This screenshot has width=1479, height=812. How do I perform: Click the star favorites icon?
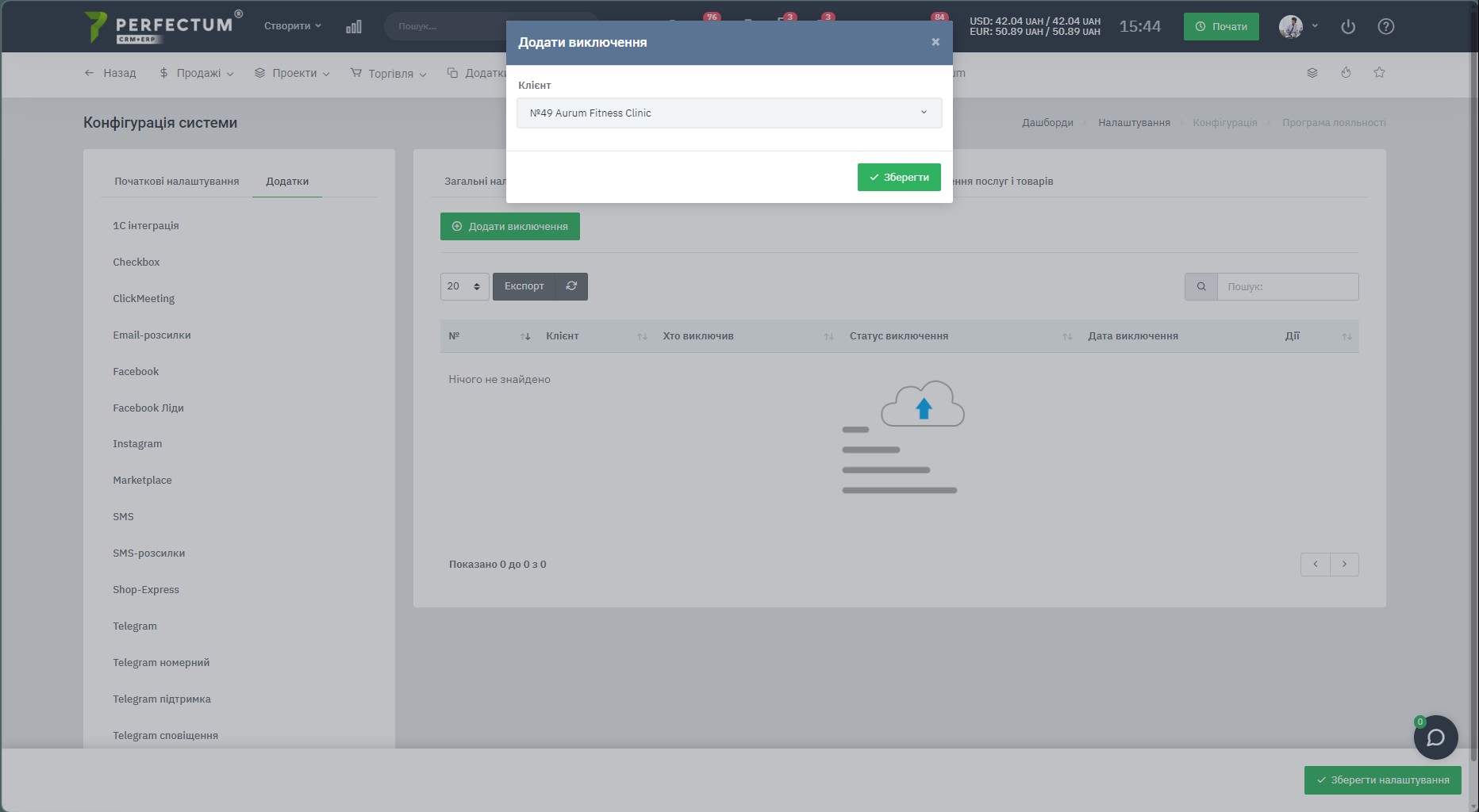pyautogui.click(x=1379, y=72)
